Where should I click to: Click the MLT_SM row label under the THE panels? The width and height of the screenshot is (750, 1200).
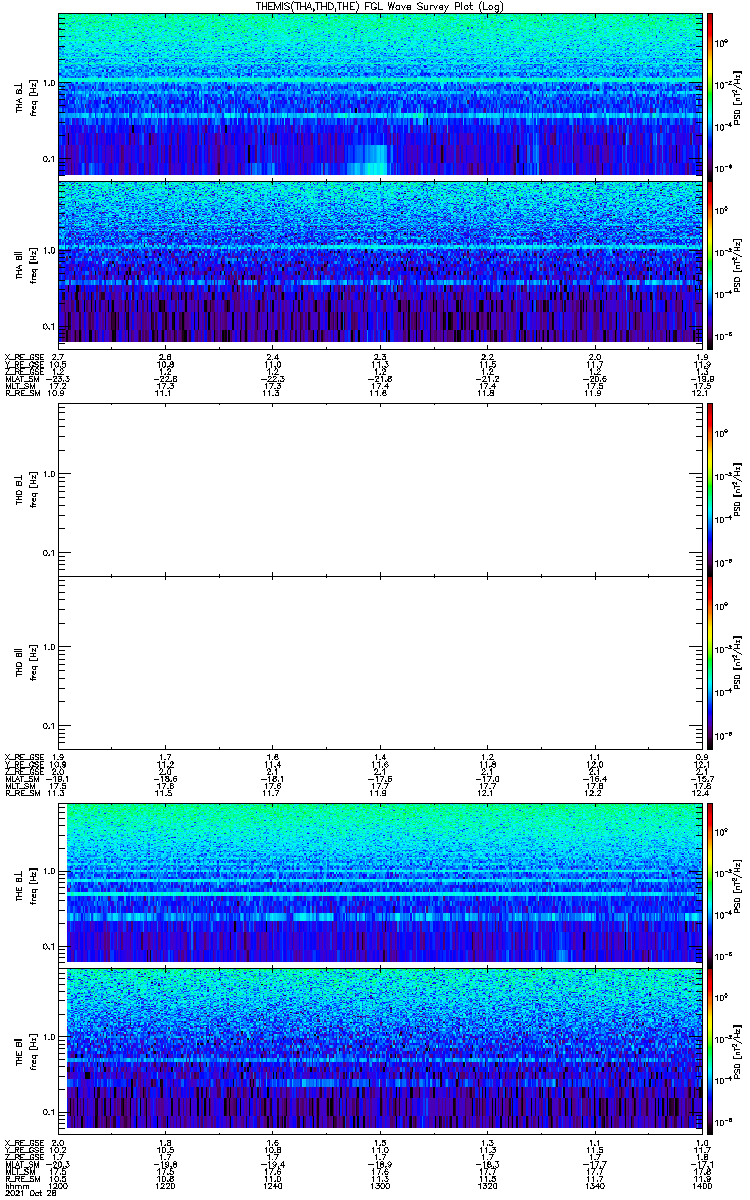(x=20, y=1173)
